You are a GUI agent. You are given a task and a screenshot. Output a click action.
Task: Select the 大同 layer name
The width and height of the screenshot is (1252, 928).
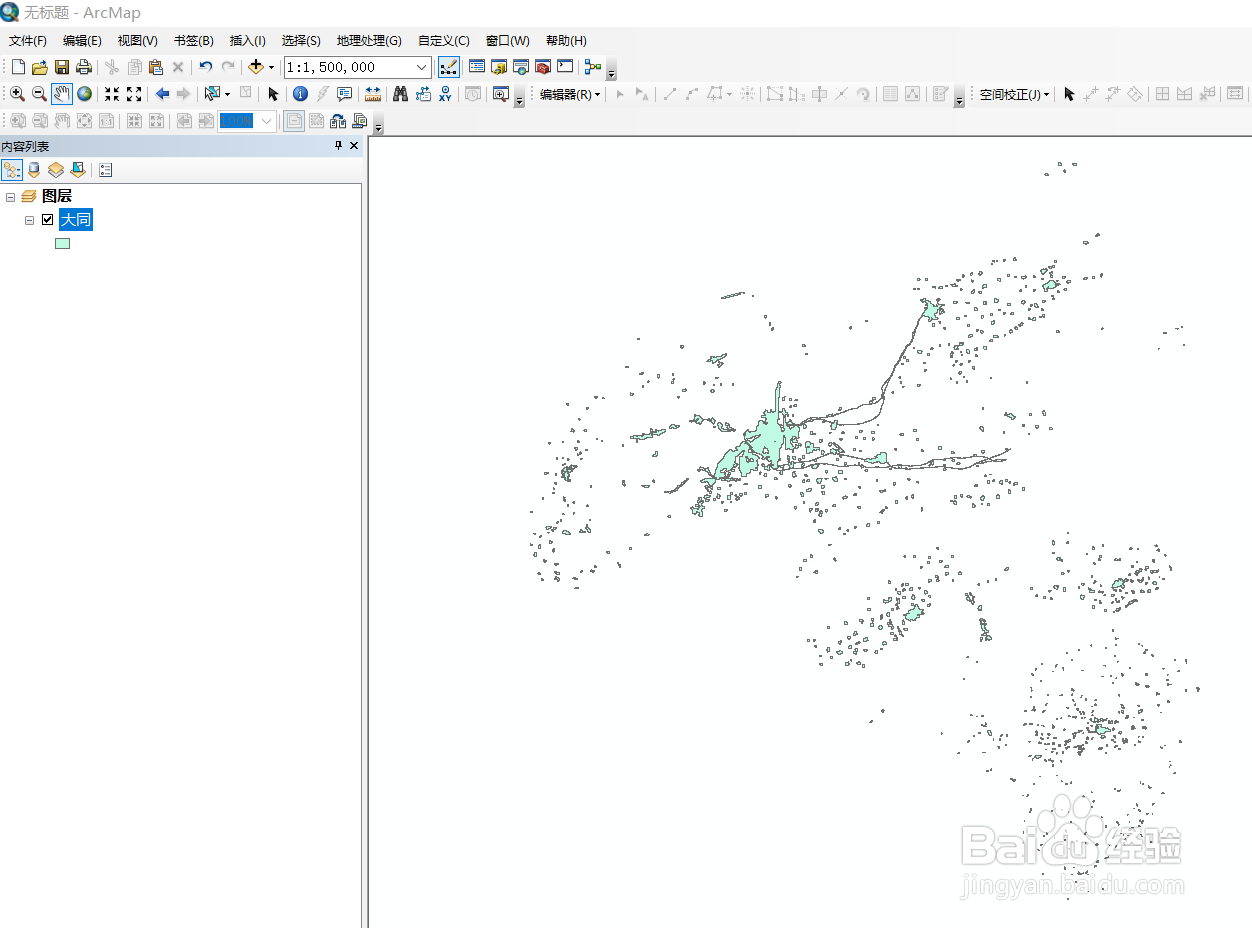point(76,220)
